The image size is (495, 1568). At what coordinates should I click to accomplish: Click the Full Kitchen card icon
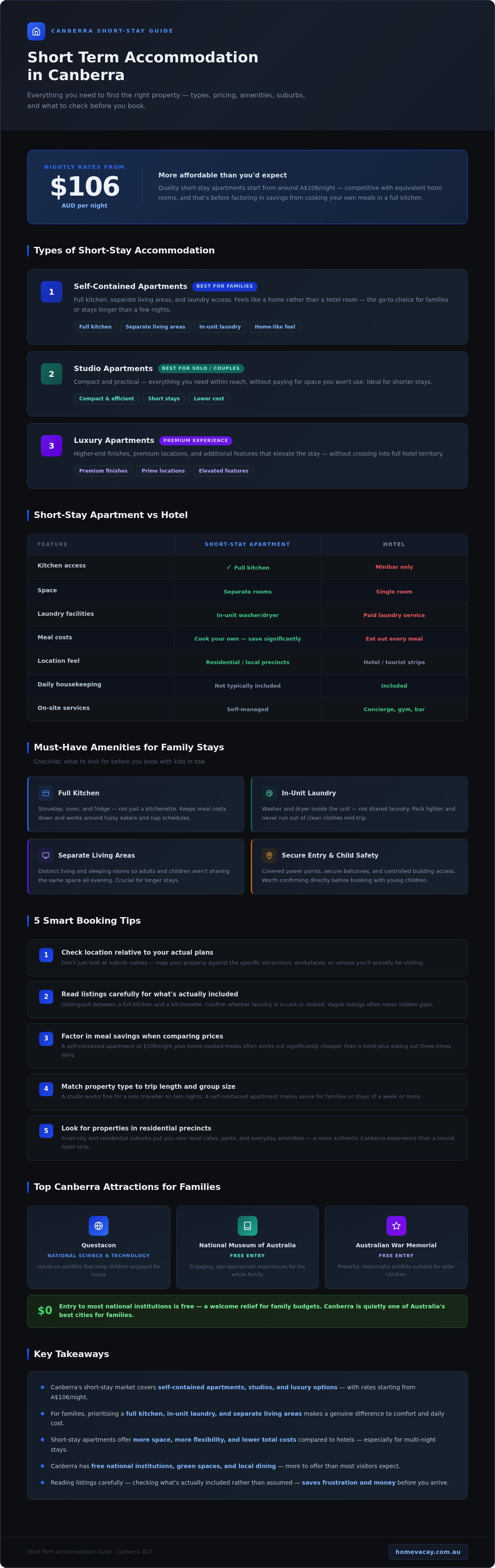click(46, 793)
